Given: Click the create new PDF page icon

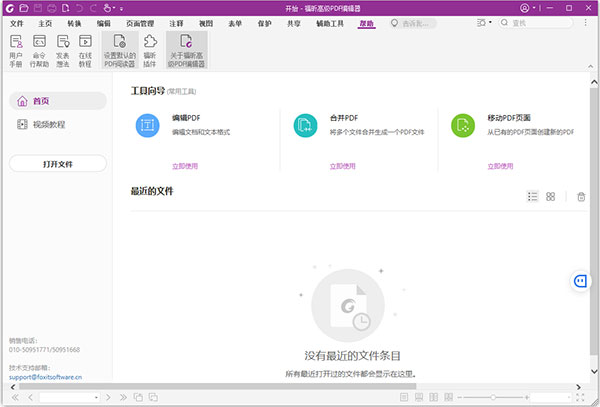Looking at the screenshot, I should (66, 8).
